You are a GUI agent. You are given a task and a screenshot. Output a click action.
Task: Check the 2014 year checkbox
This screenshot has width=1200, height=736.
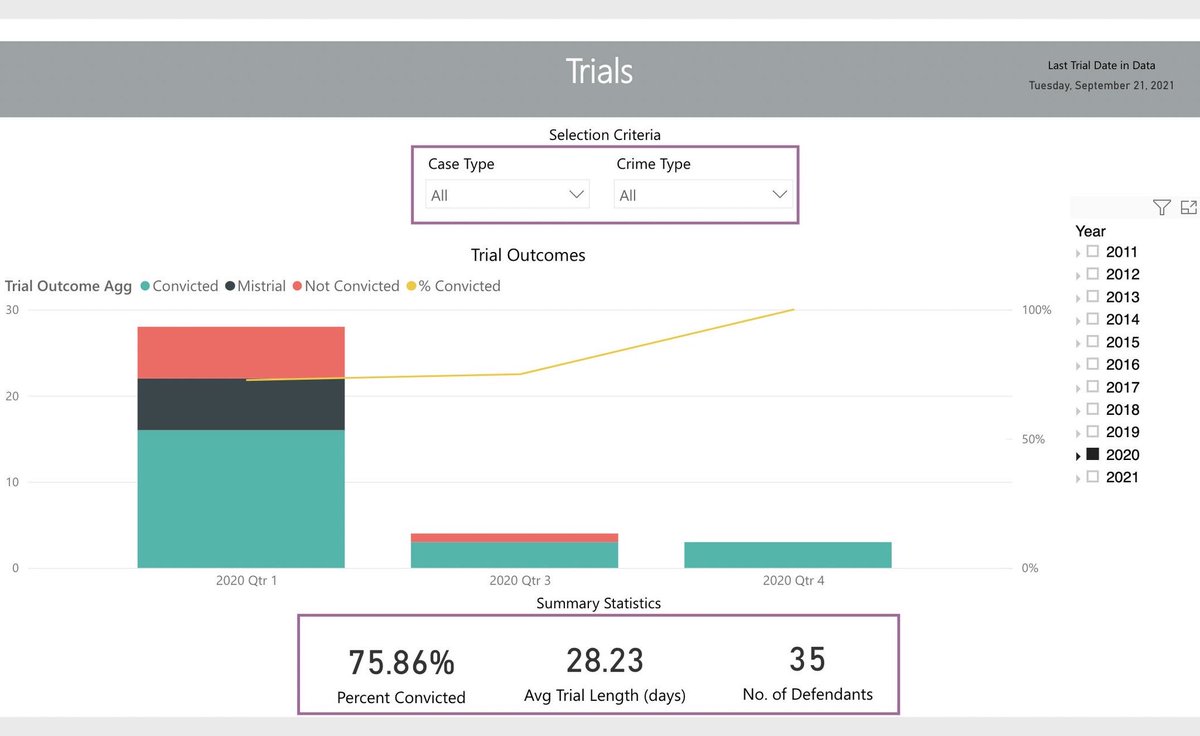click(1093, 319)
